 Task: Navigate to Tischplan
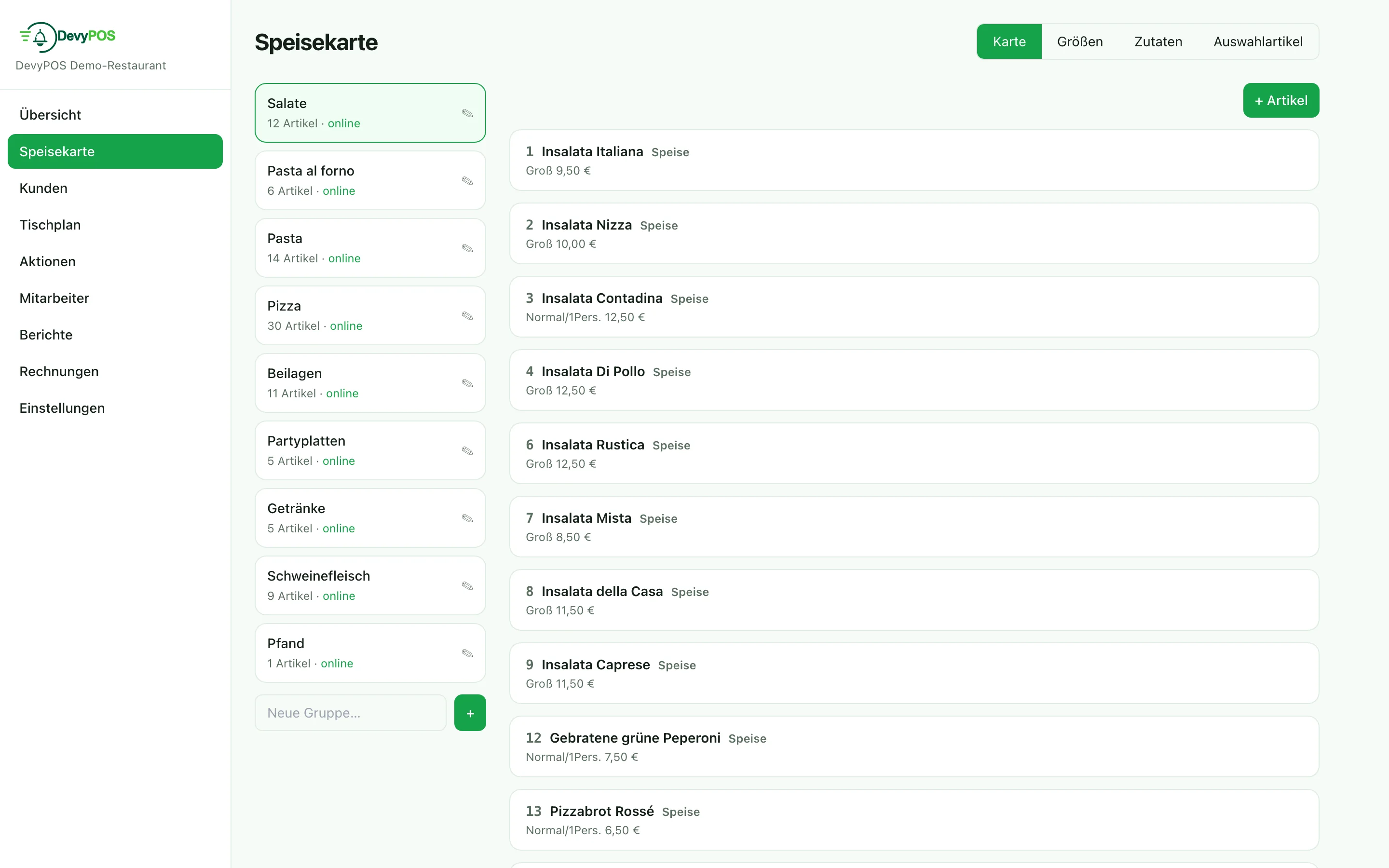115,225
